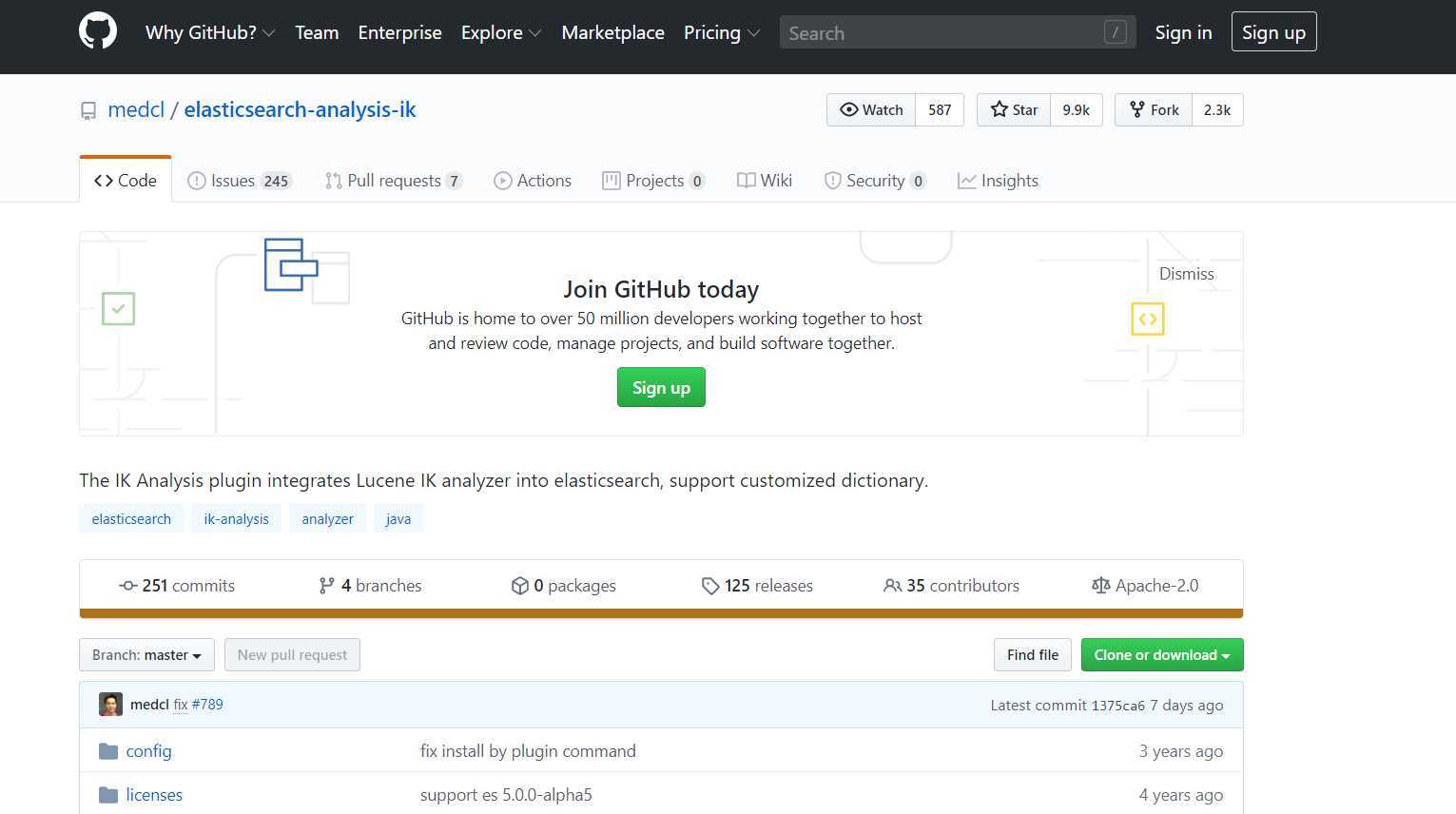Click the releases tag icon
Viewport: 1456px width, 814px height.
(710, 586)
